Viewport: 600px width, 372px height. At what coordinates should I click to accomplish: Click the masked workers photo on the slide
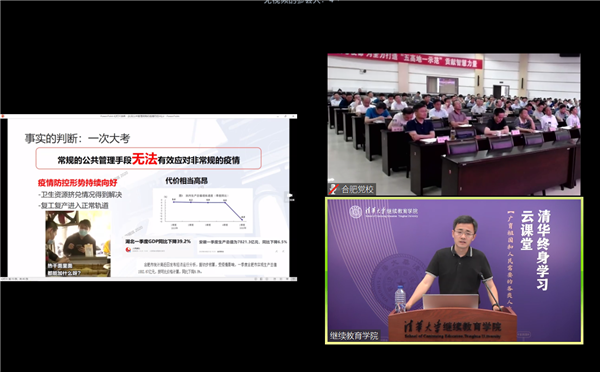78,243
